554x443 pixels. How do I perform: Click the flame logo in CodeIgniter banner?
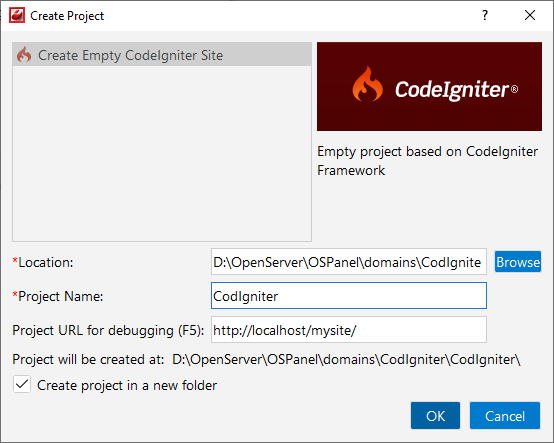pyautogui.click(x=367, y=84)
